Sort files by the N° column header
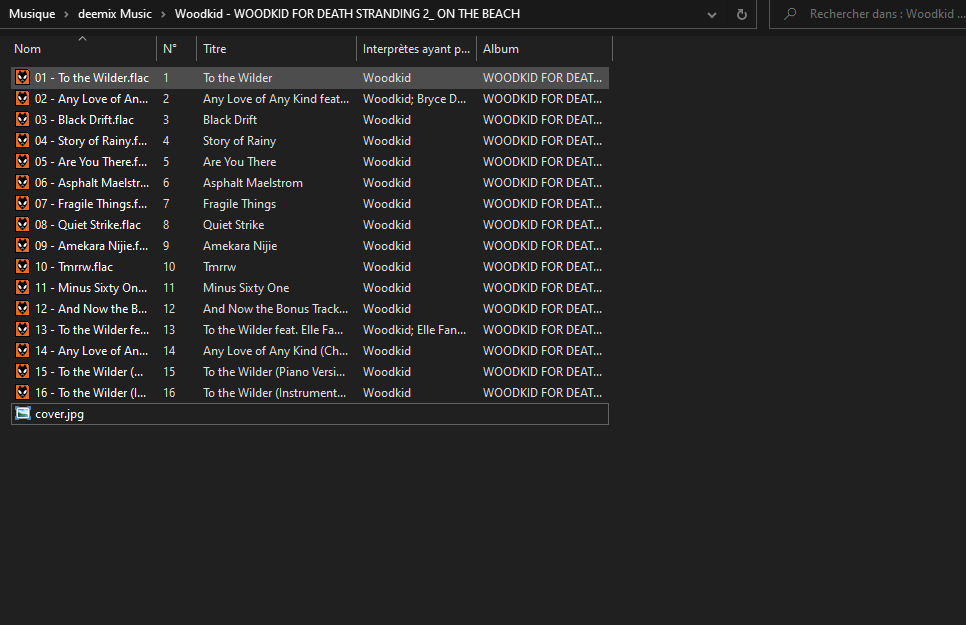Viewport: 966px width, 625px height. 176,49
